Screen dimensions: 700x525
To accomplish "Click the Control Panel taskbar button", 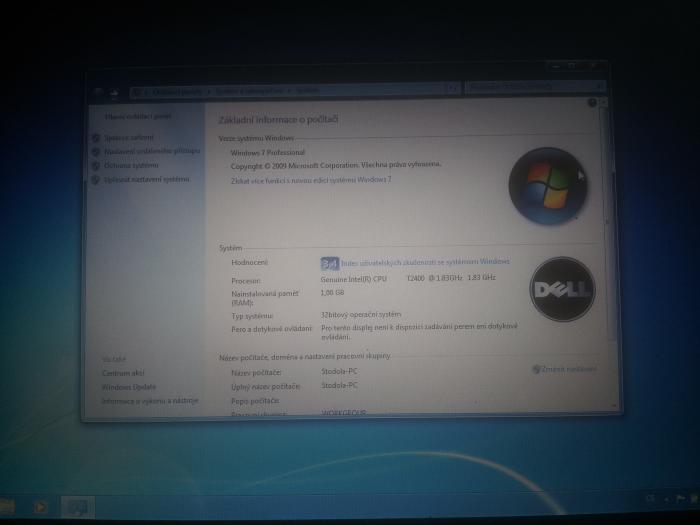I will click(x=75, y=506).
